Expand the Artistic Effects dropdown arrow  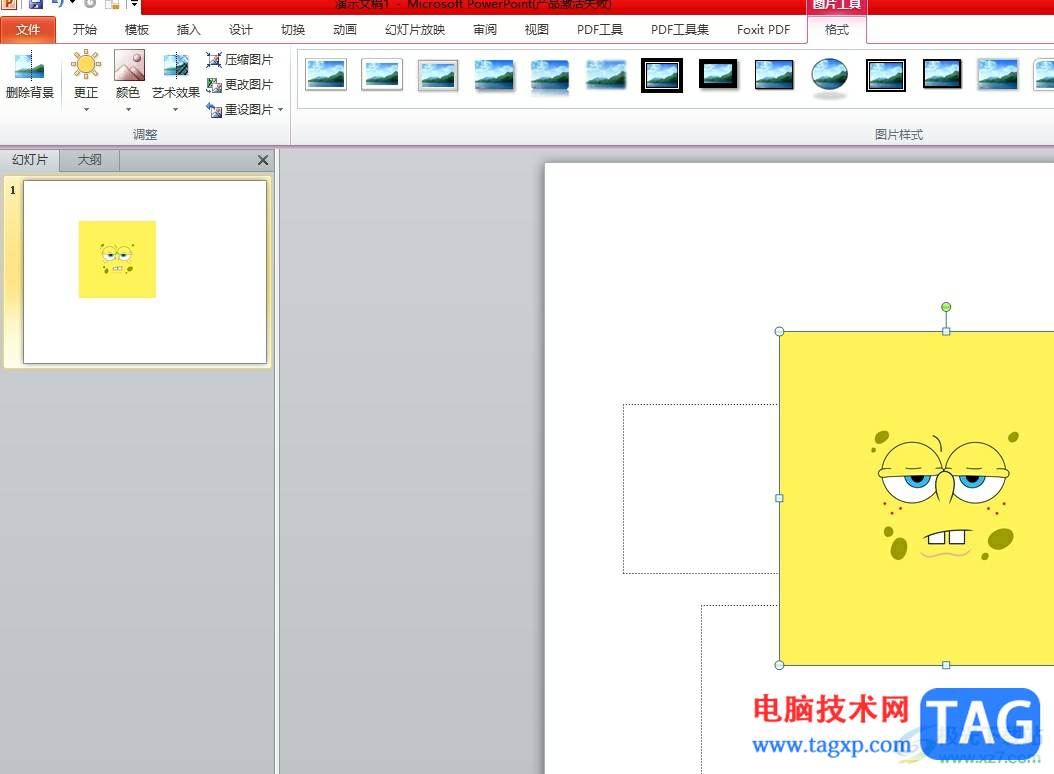[x=175, y=110]
